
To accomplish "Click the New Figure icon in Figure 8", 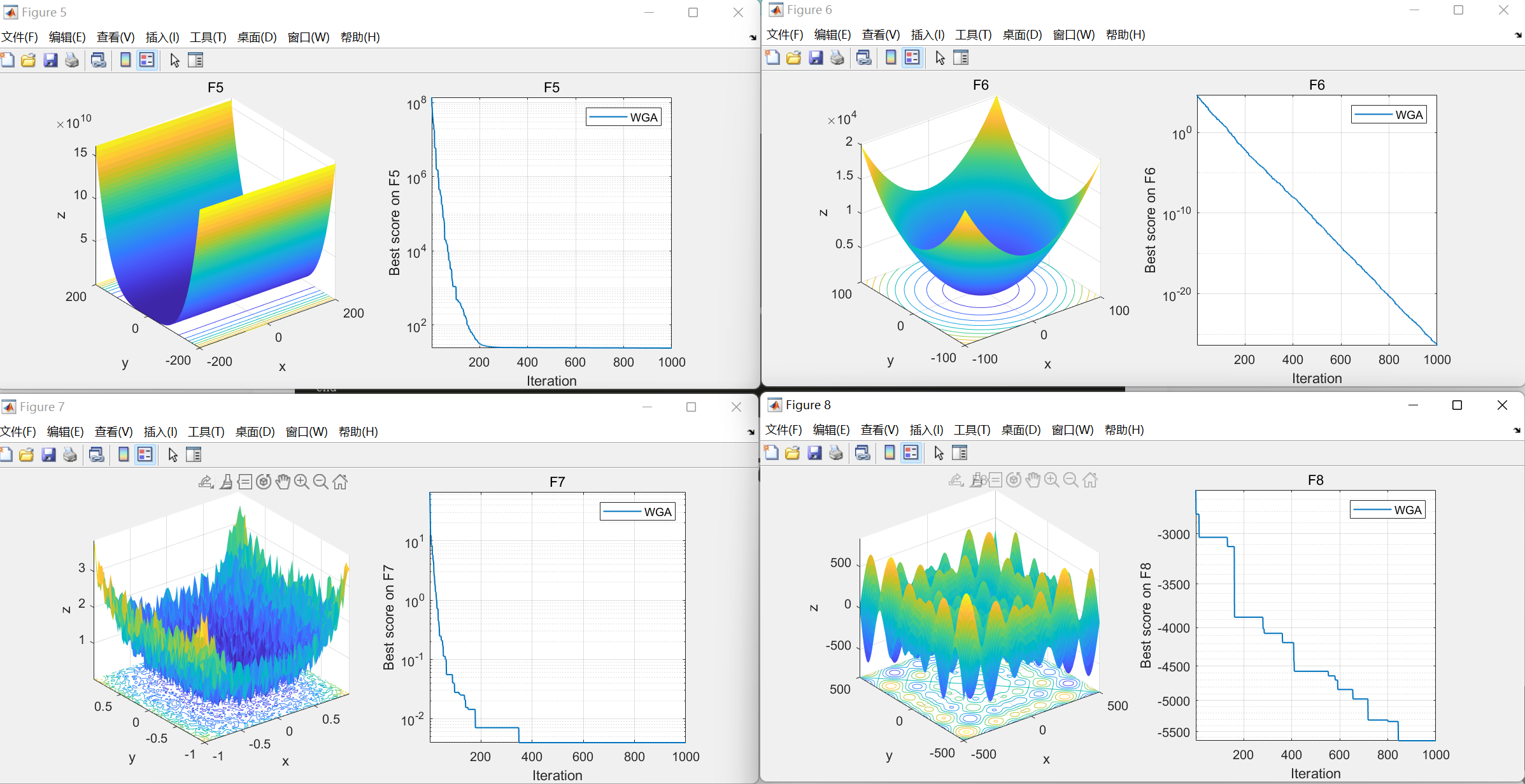I will tap(771, 453).
